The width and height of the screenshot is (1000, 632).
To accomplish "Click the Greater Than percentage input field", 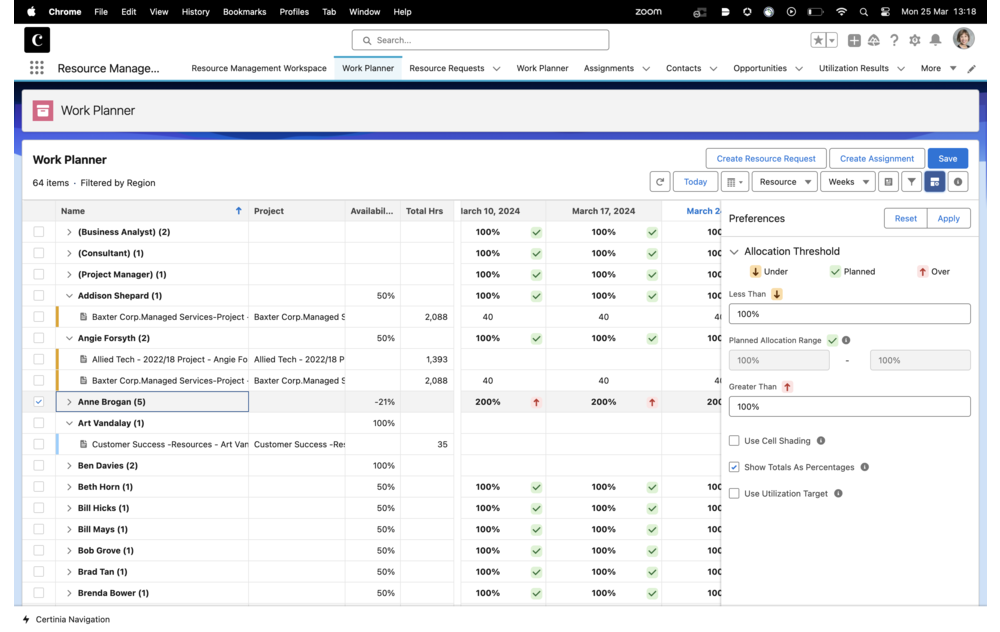I will 850,406.
